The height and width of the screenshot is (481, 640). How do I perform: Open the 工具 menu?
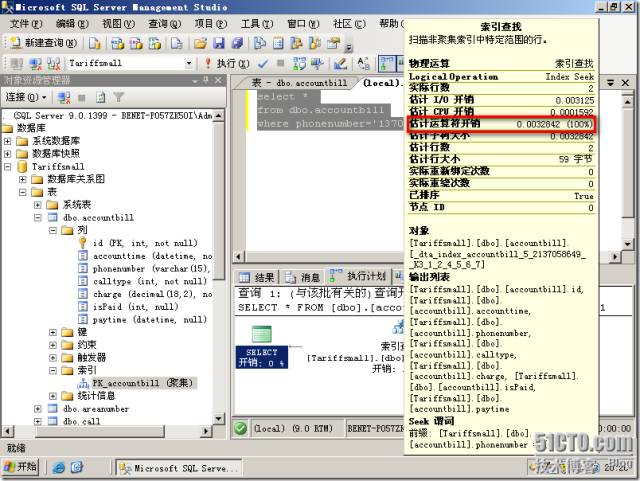[257, 24]
